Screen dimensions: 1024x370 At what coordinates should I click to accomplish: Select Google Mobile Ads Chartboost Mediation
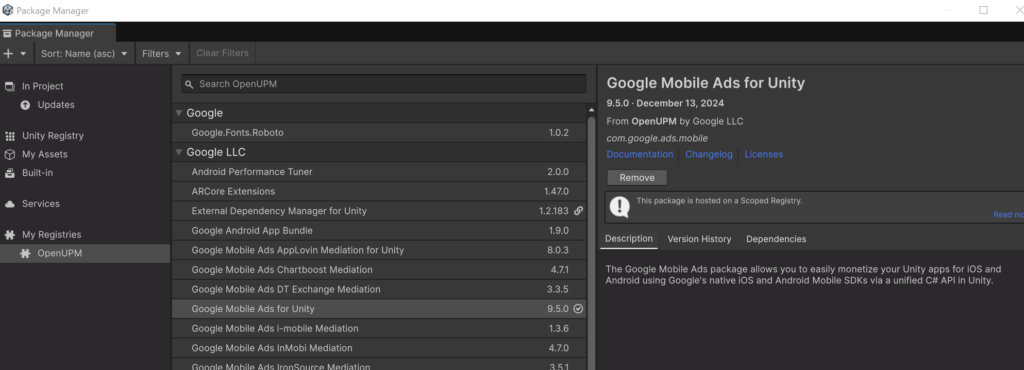click(x=379, y=270)
